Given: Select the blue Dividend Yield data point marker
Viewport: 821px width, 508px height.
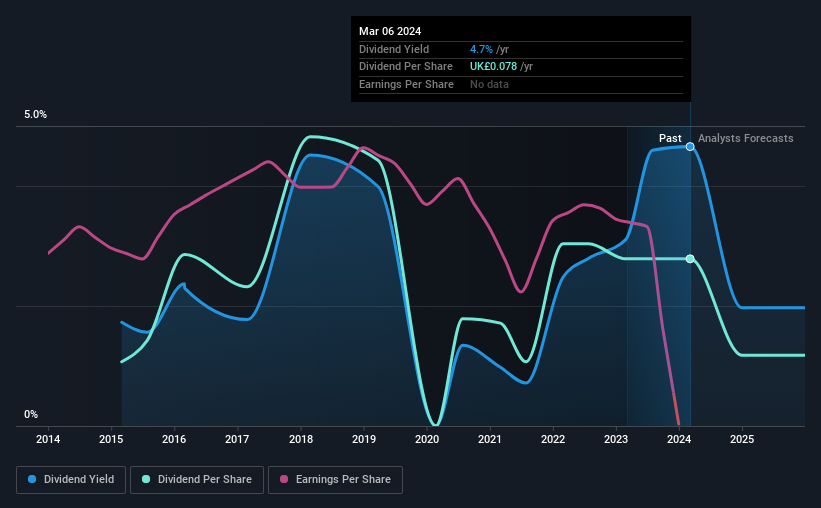Looking at the screenshot, I should pos(690,147).
